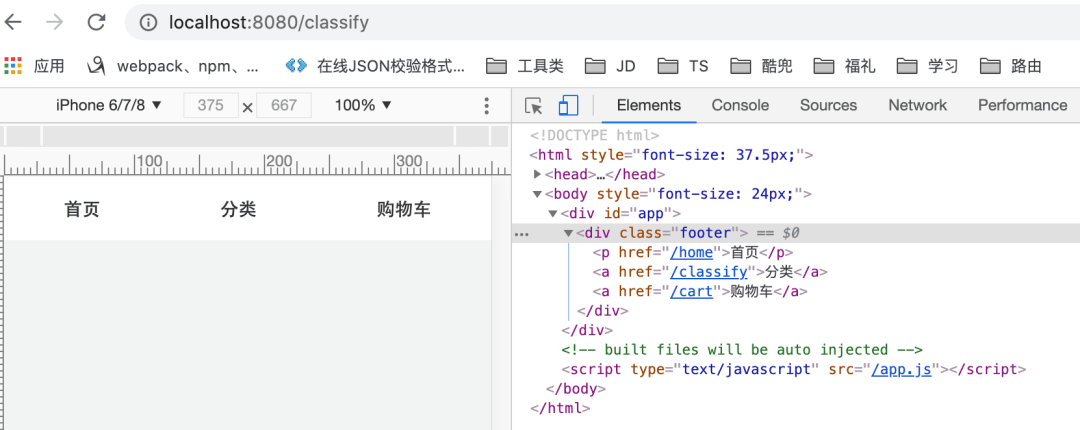Collapse the div class="footer" node
The image size is (1080, 430).
click(x=568, y=233)
